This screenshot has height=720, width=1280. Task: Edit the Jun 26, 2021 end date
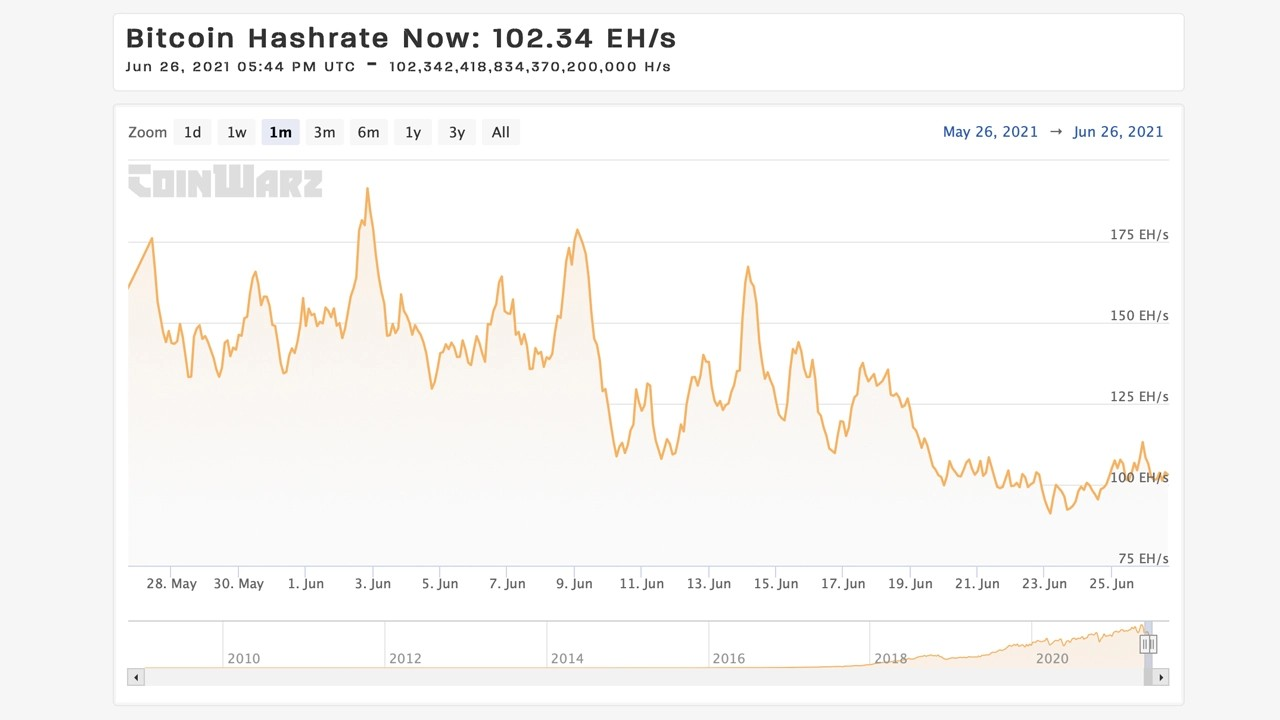pyautogui.click(x=1118, y=132)
